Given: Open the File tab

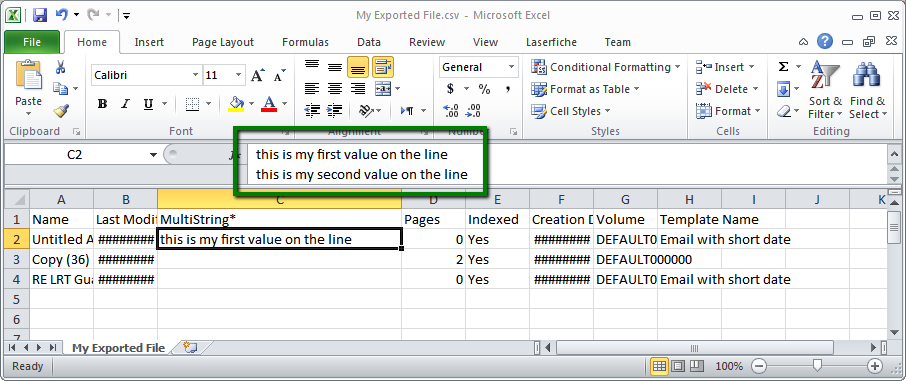Looking at the screenshot, I should [32, 42].
